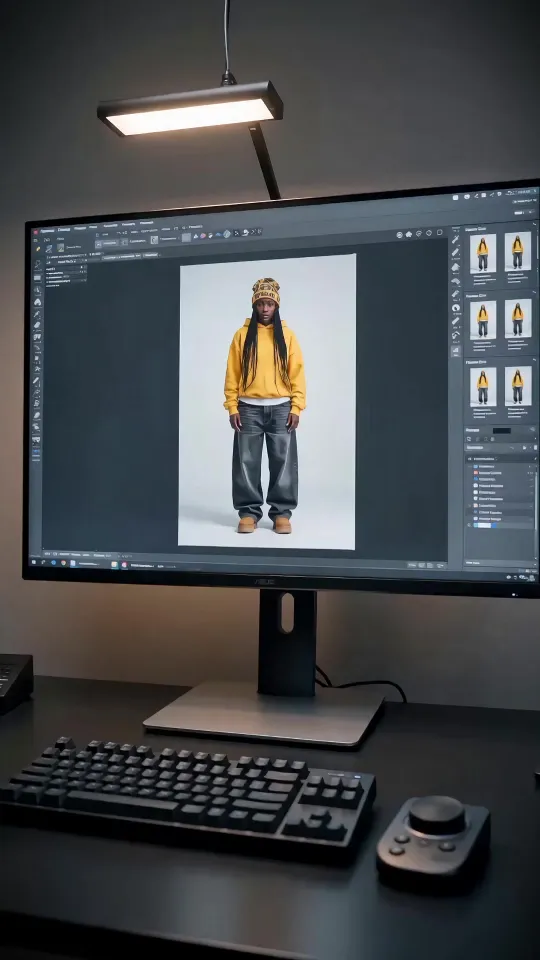This screenshot has width=540, height=960.
Task: Click the dark color field beside the layers title
Action: coord(501,430)
